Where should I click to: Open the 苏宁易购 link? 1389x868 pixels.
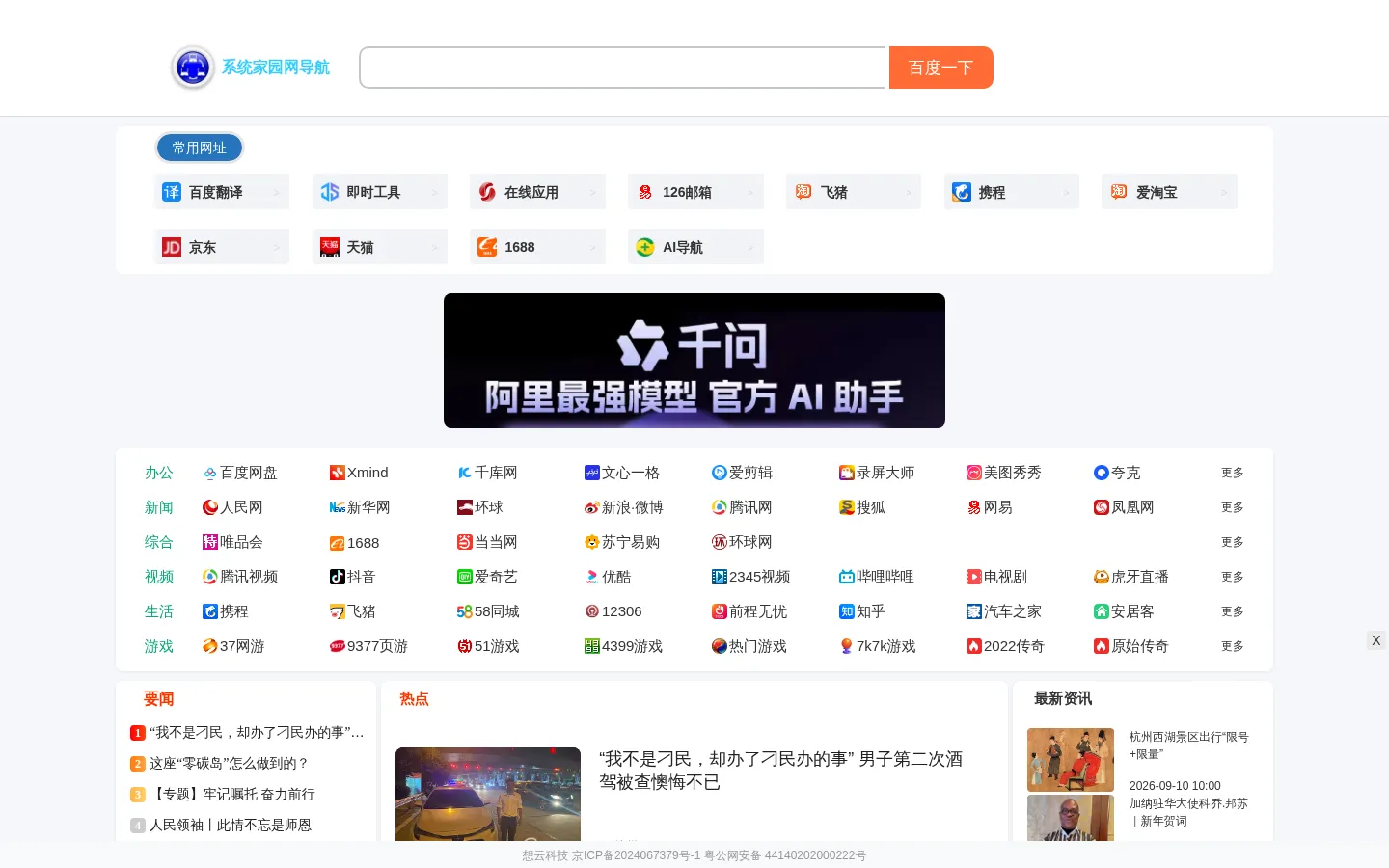[622, 542]
